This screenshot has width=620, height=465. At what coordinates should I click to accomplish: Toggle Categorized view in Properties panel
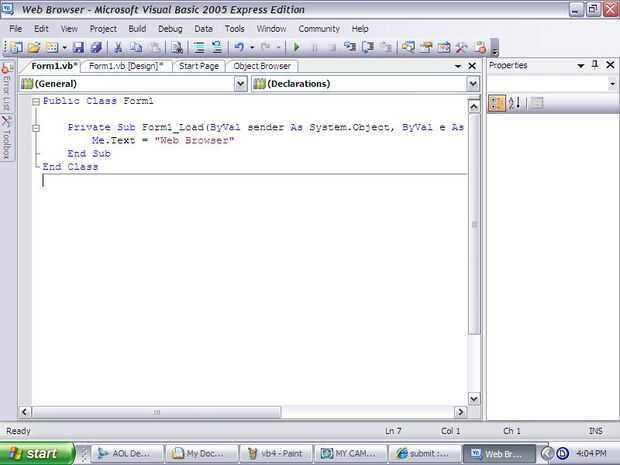(x=497, y=103)
